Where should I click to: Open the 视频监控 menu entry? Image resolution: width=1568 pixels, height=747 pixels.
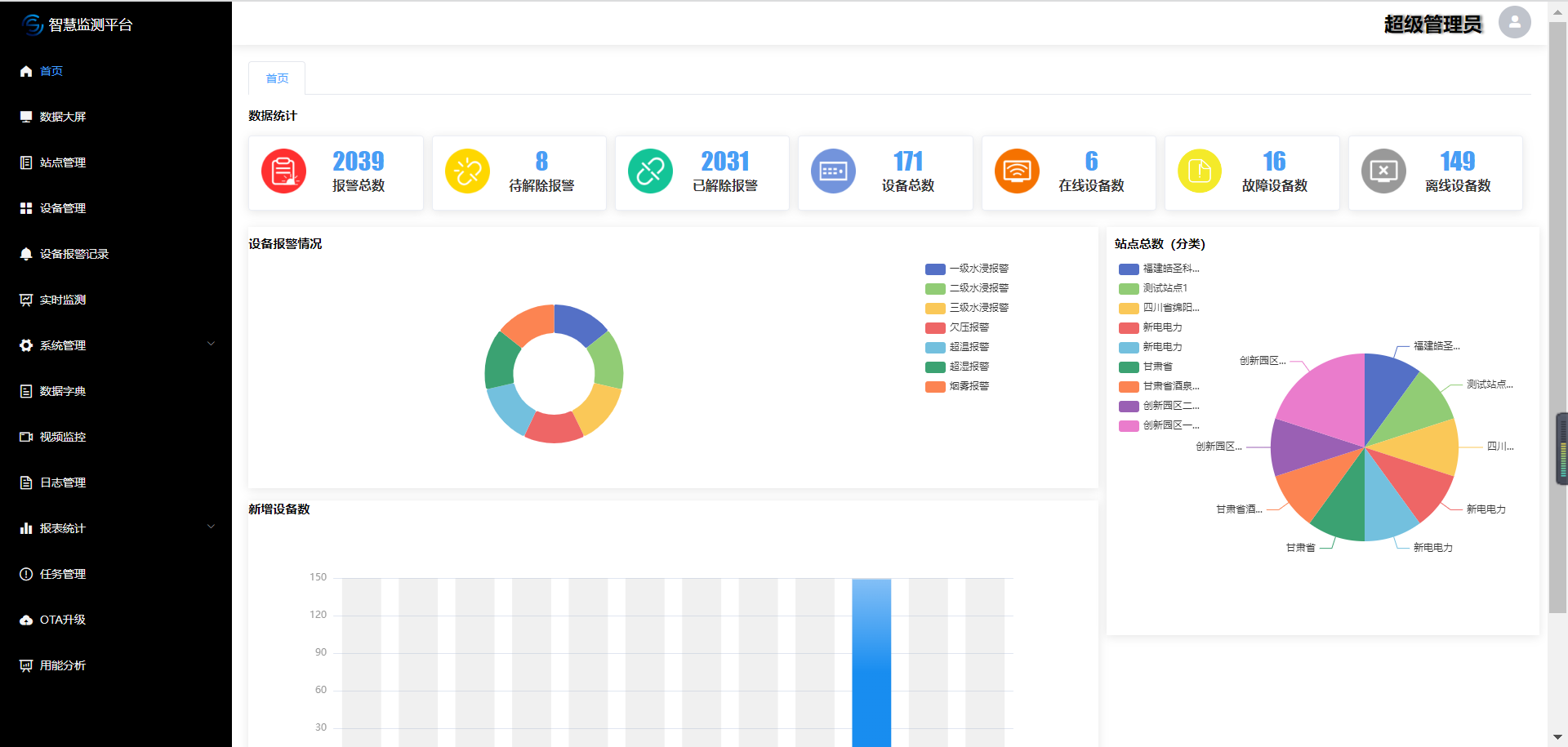click(x=116, y=437)
